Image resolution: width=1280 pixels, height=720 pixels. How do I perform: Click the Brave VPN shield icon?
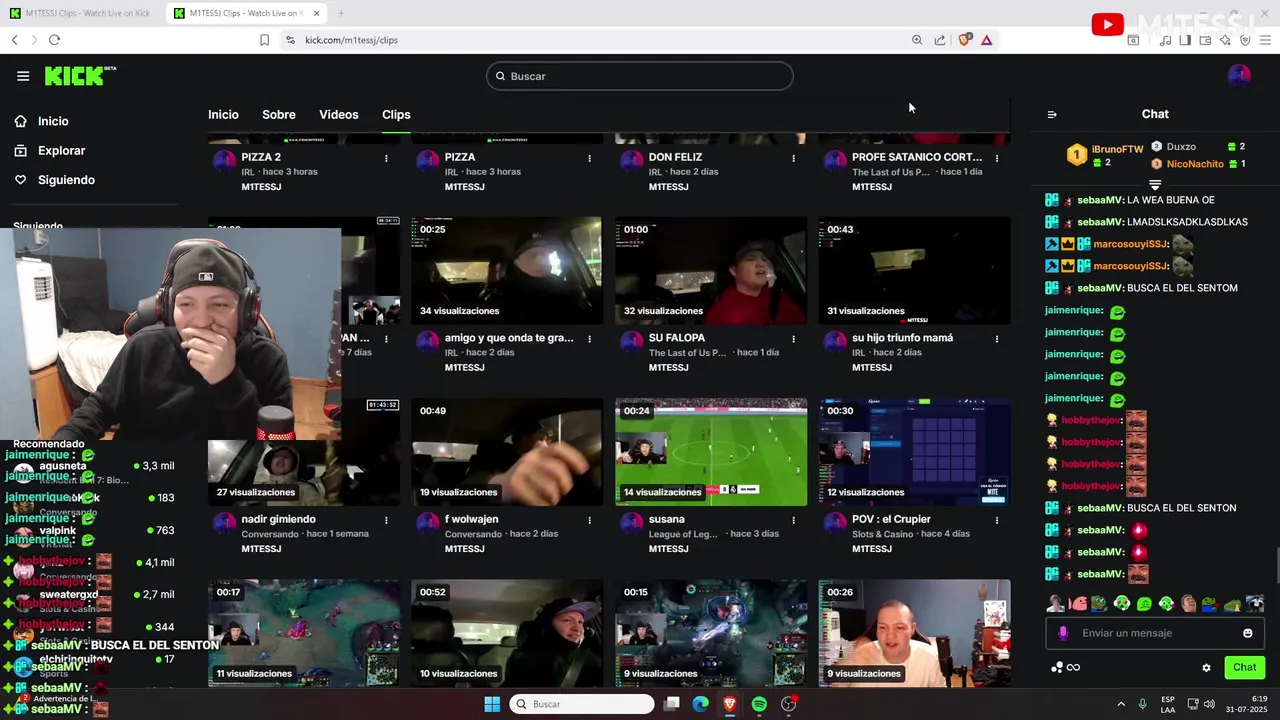click(1245, 40)
